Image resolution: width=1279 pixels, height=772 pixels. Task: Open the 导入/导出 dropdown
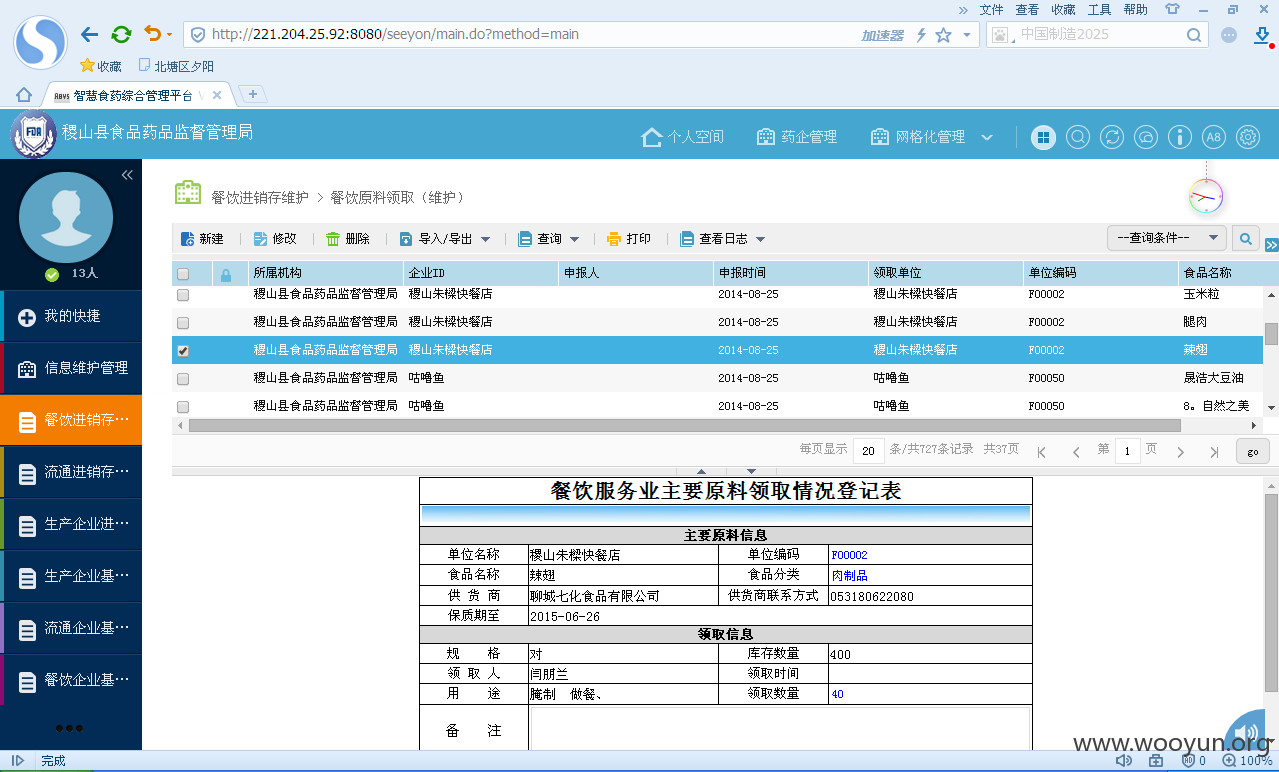(x=444, y=239)
